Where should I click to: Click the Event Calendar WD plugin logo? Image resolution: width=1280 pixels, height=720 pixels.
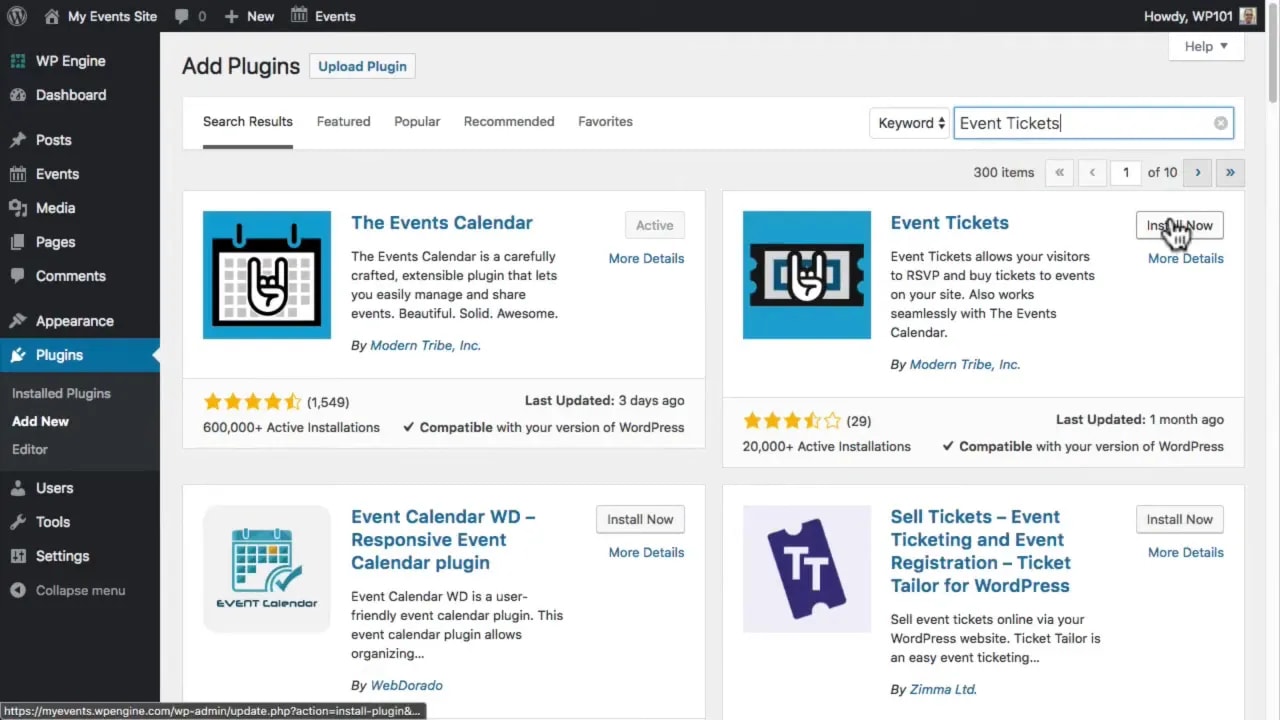click(x=267, y=569)
